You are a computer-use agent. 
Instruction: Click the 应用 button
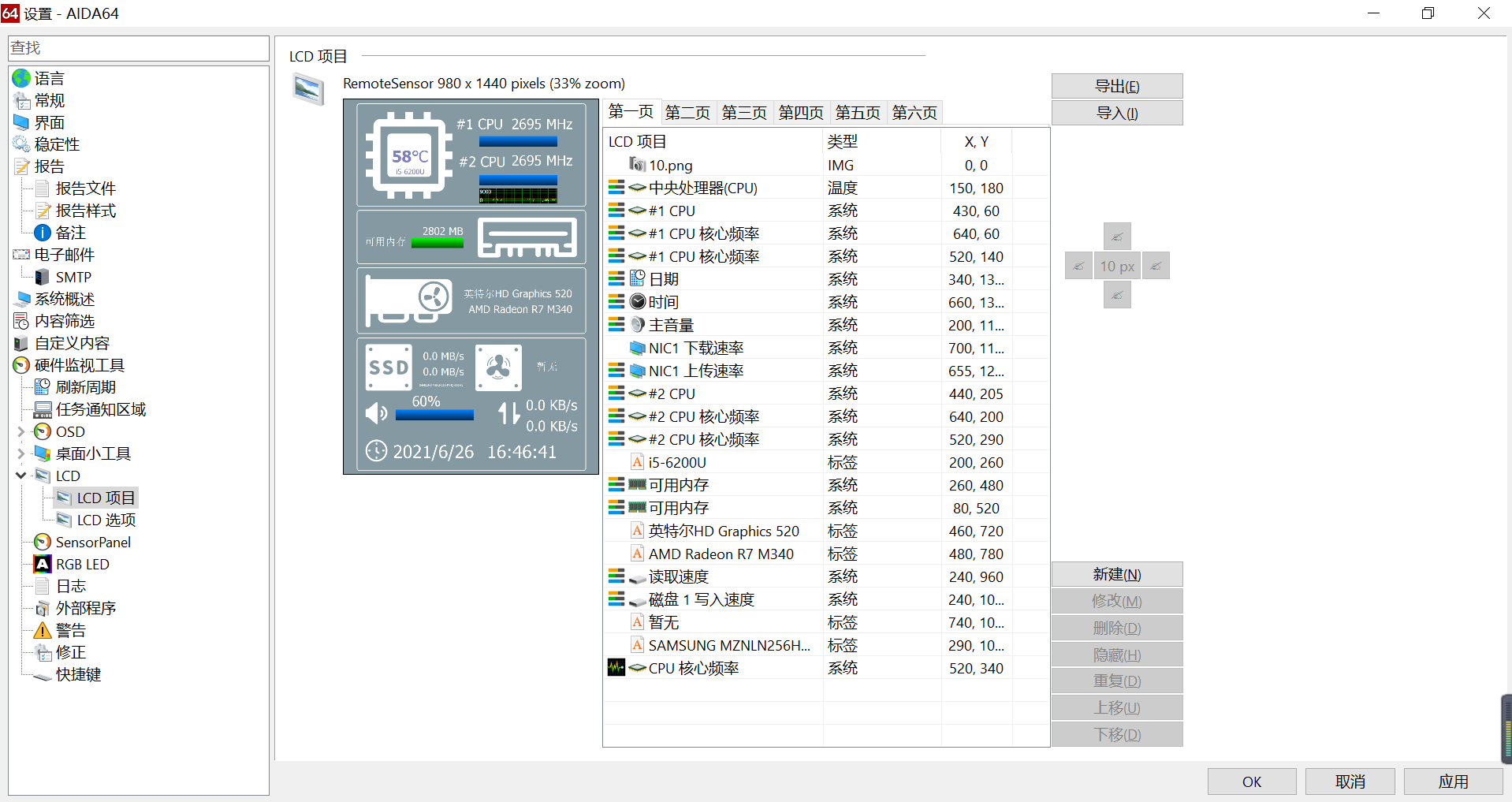pyautogui.click(x=1452, y=781)
